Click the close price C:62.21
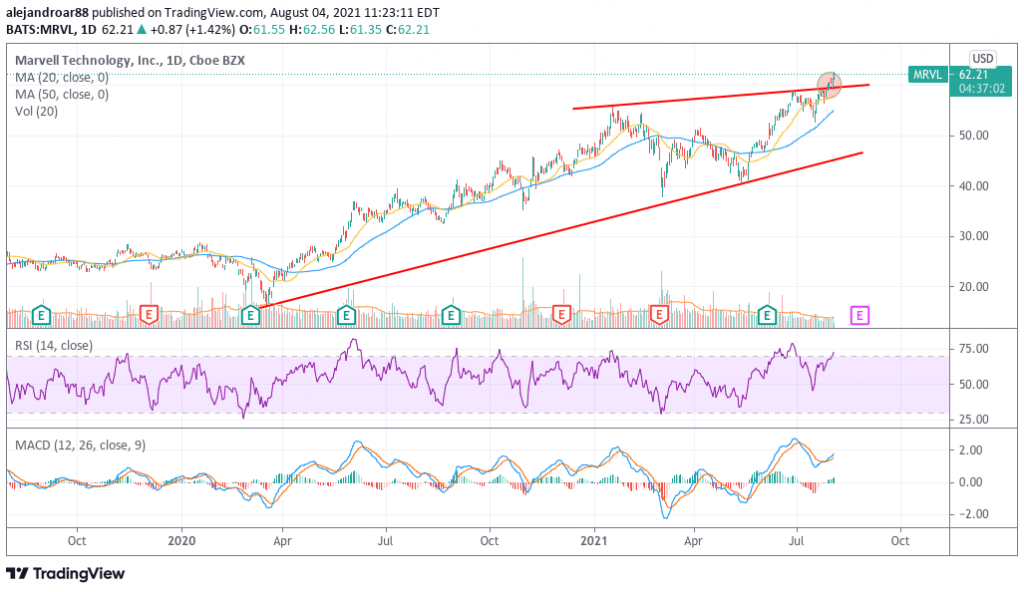Screen dimensions: 1024x592 pos(407,29)
